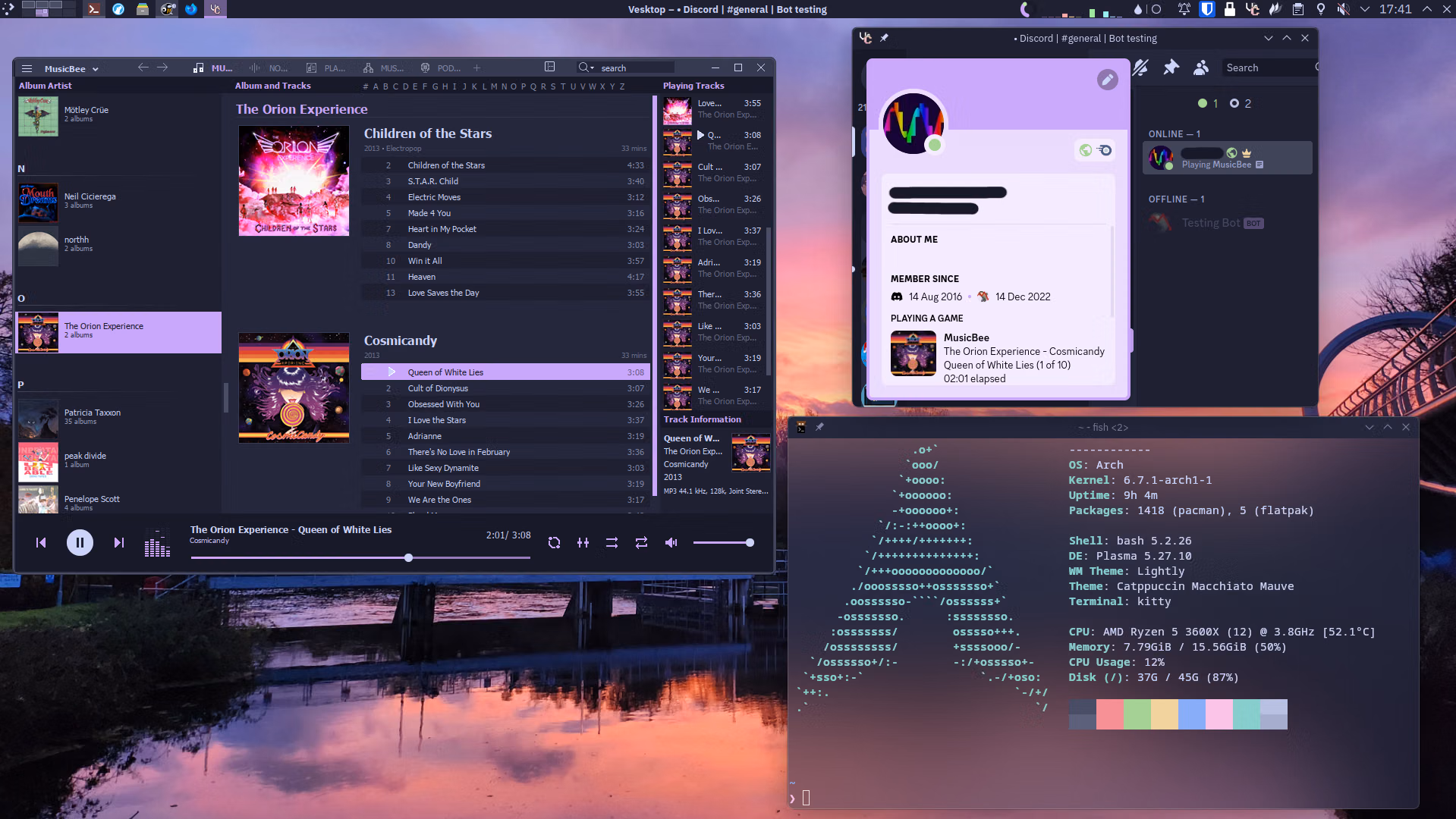Switch to the POD... Podcasts tab
Screen dimensions: 1456x819
point(440,68)
